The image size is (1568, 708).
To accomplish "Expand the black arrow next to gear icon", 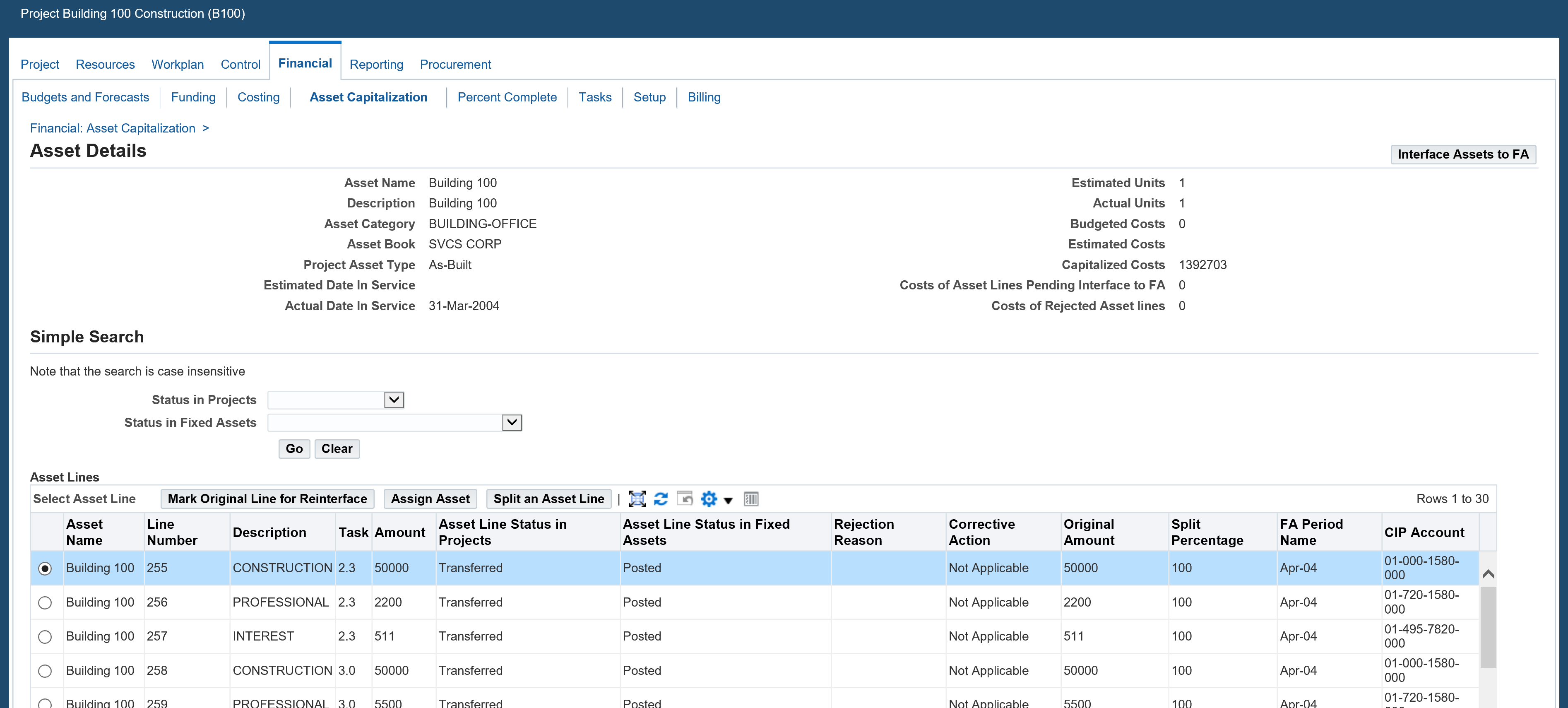I will point(728,501).
